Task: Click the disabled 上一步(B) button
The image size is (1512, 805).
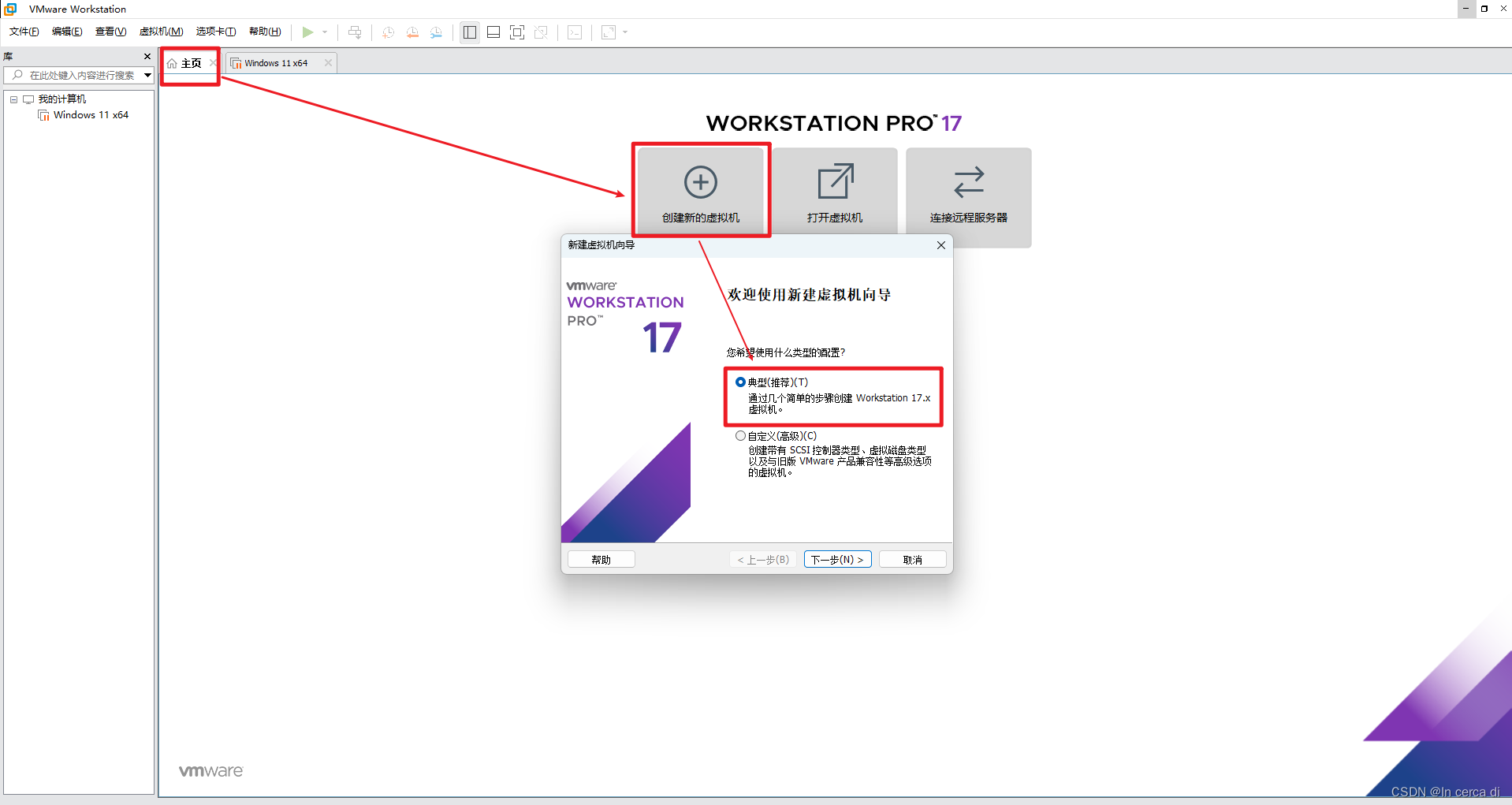Action: [x=763, y=560]
